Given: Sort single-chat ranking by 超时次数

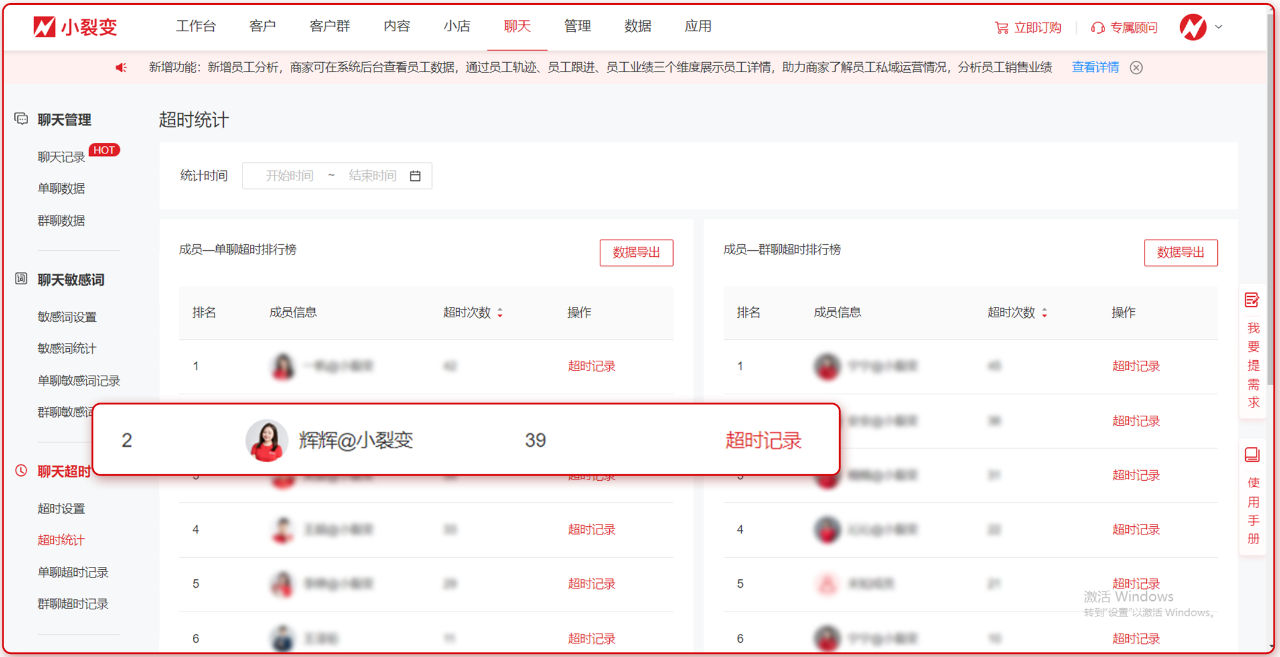Looking at the screenshot, I should point(500,313).
